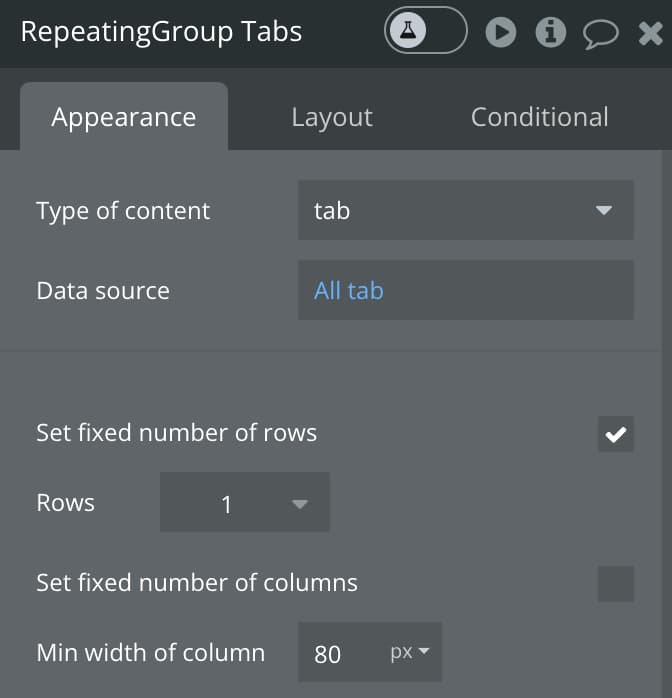Viewport: 672px width, 698px height.
Task: Uncheck Set fixed number of rows
Action: click(615, 434)
